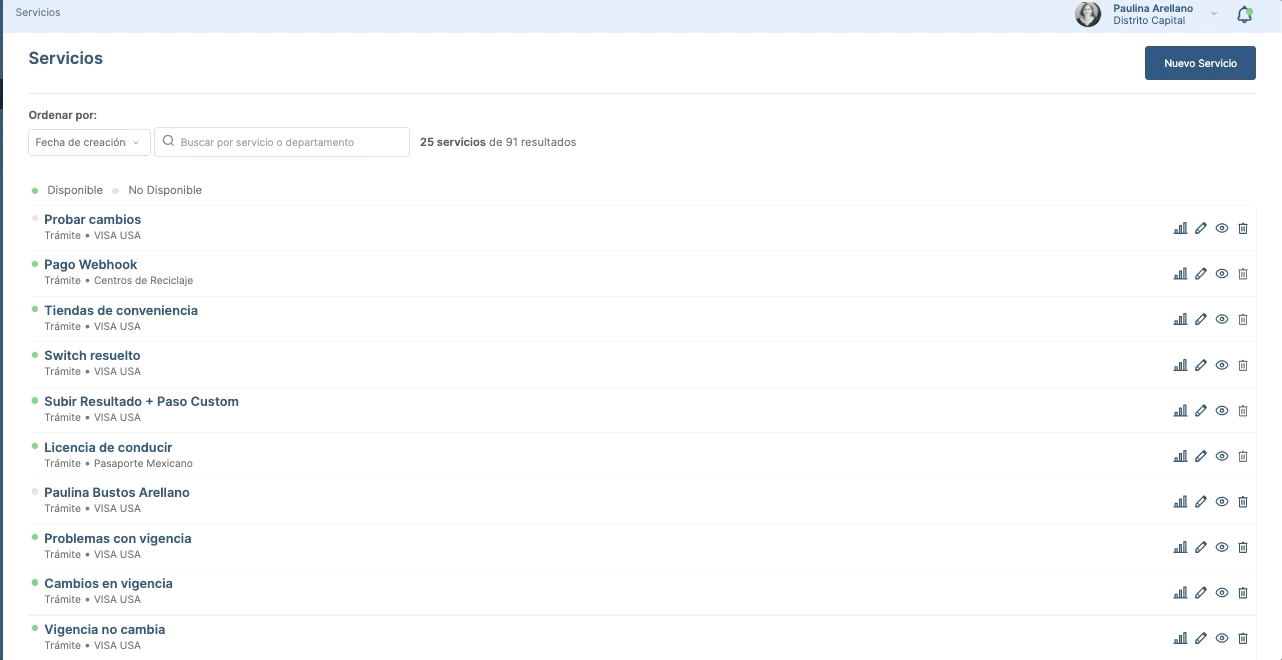The width and height of the screenshot is (1282, 660).
Task: Open the Tiendas de conveniencia link
Action: click(121, 310)
